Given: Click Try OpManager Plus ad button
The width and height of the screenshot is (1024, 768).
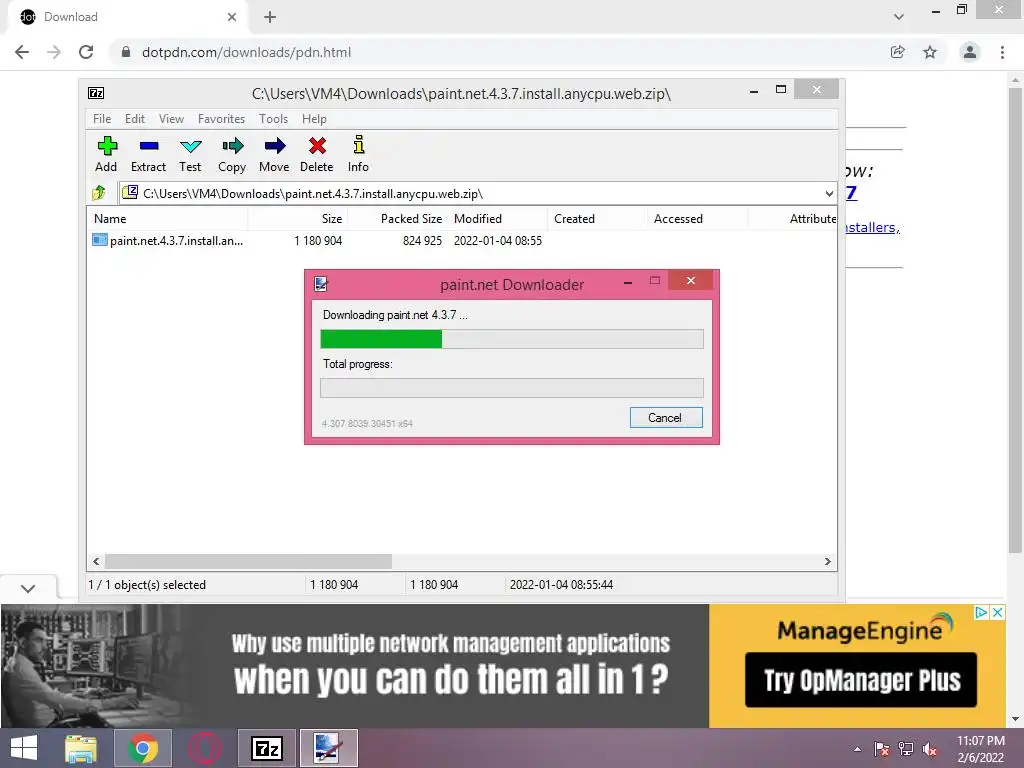Looking at the screenshot, I should 861,680.
